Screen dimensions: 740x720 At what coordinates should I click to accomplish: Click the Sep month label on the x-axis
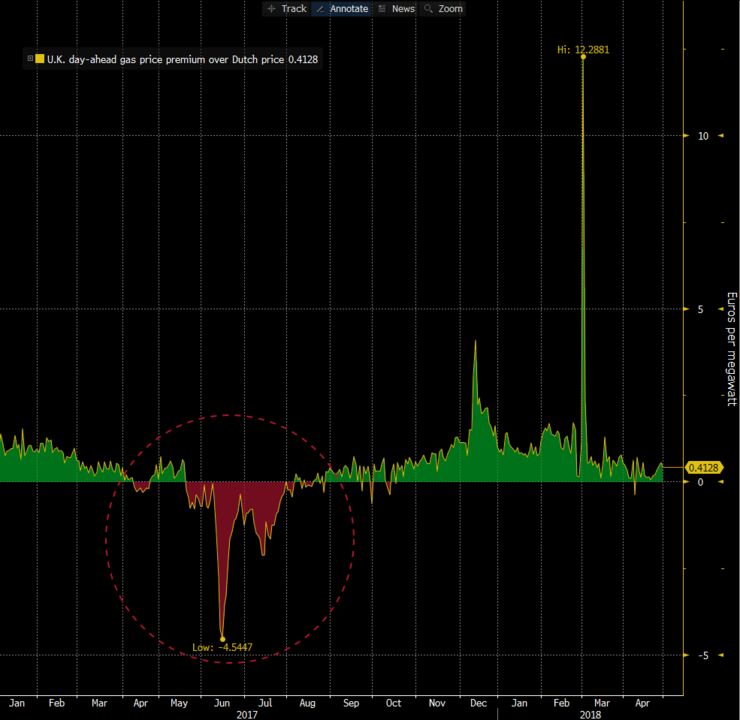[351, 703]
